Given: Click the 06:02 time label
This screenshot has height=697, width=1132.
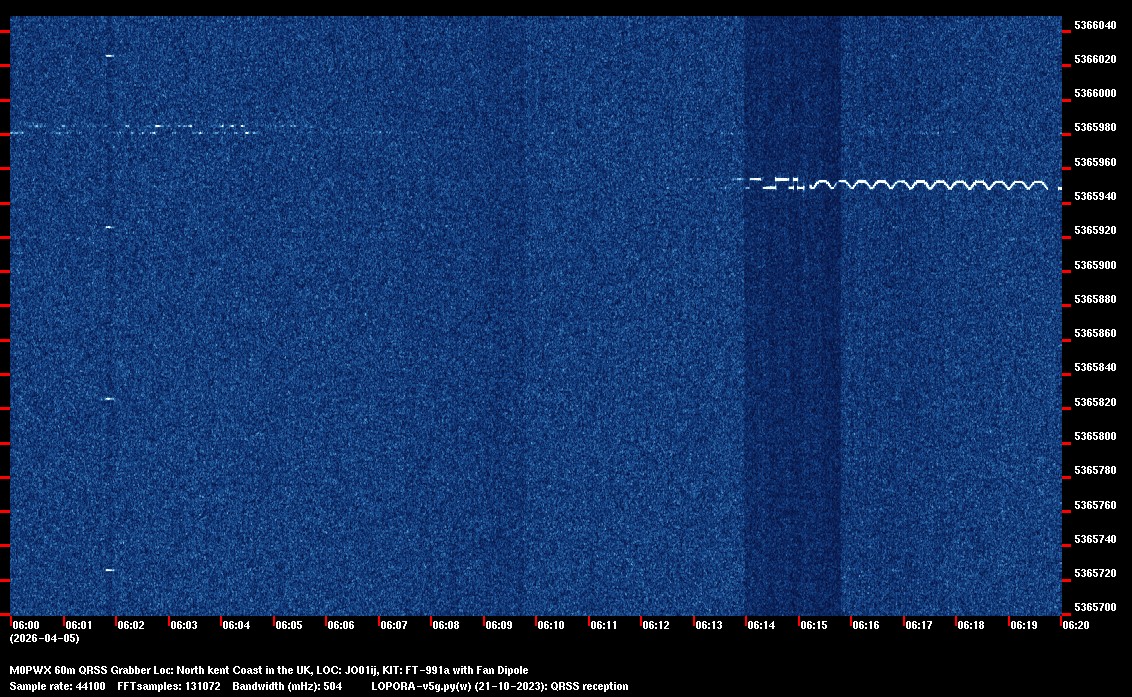Looking at the screenshot, I should (x=131, y=625).
